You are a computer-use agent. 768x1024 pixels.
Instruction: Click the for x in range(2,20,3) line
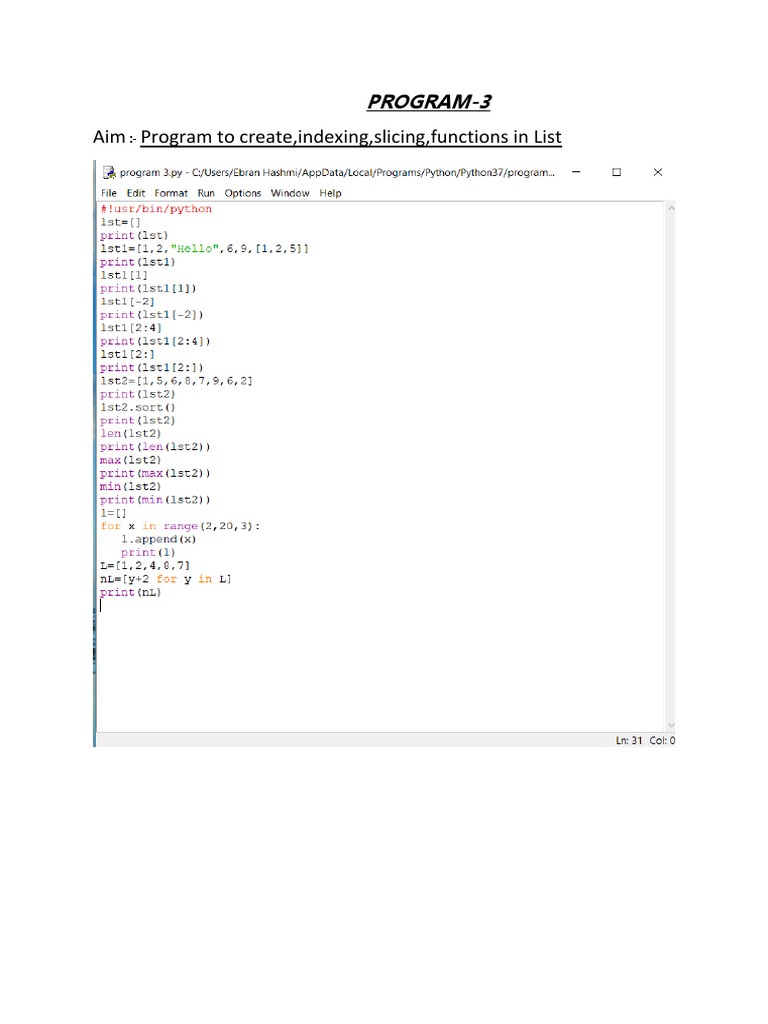point(180,526)
